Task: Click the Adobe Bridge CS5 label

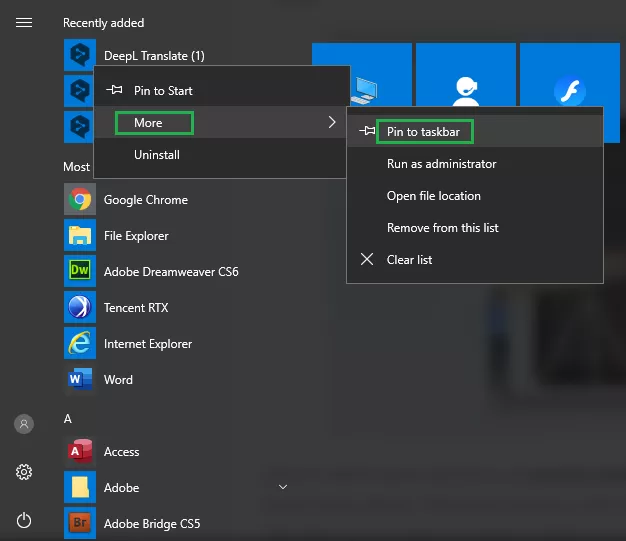Action: [152, 523]
